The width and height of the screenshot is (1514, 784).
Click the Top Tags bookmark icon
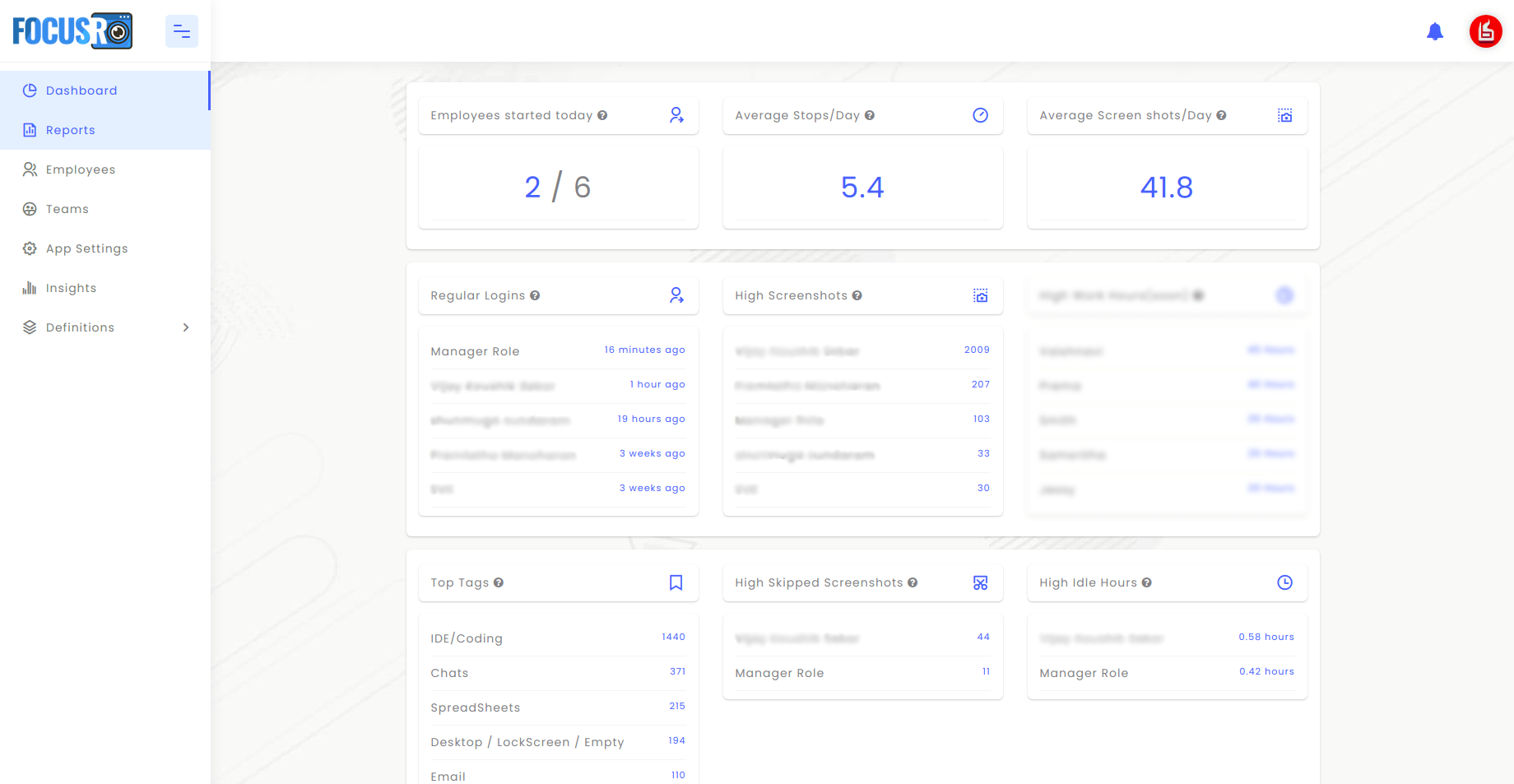click(x=676, y=582)
